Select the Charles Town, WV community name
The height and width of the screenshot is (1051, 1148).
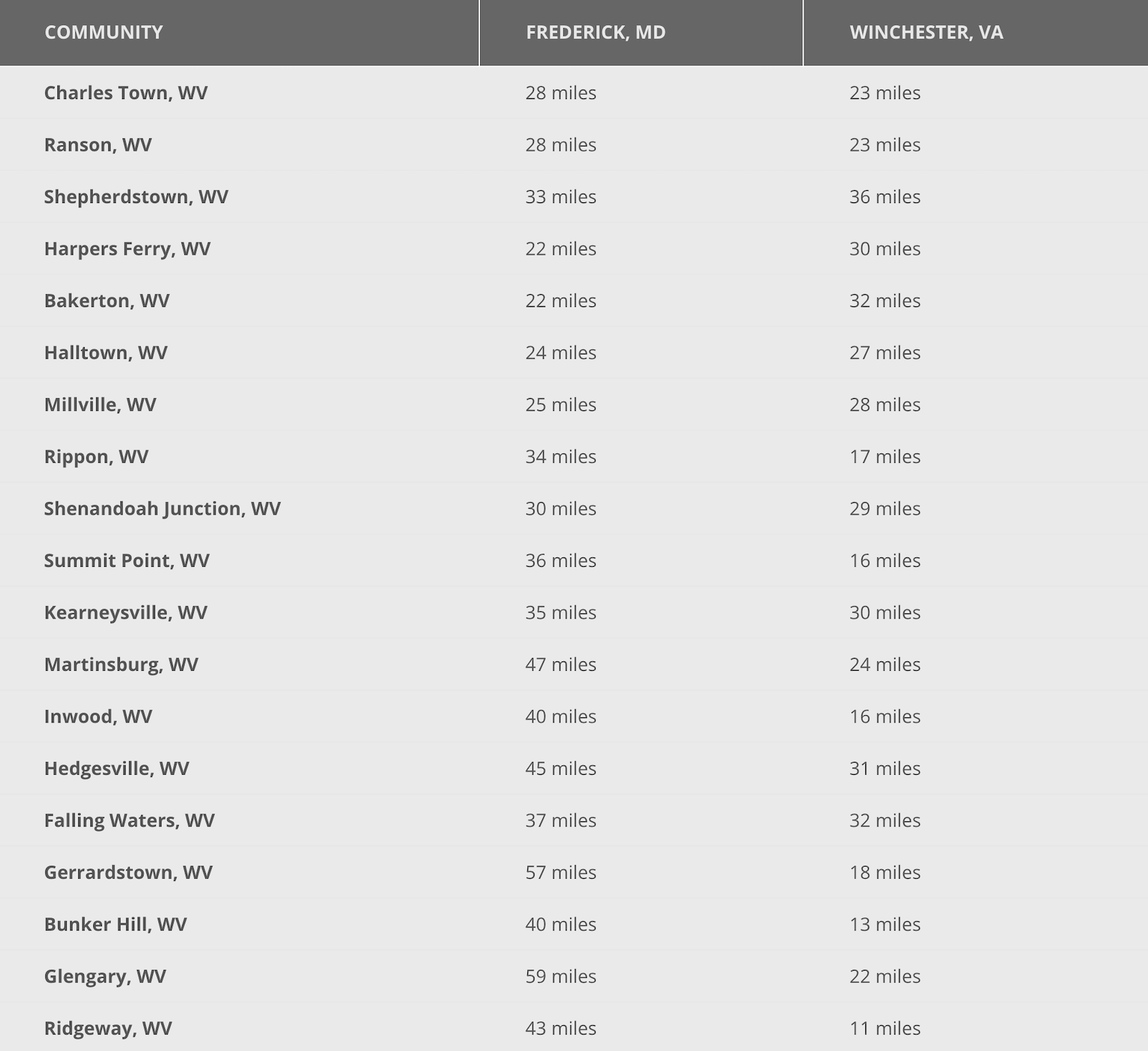coord(126,93)
